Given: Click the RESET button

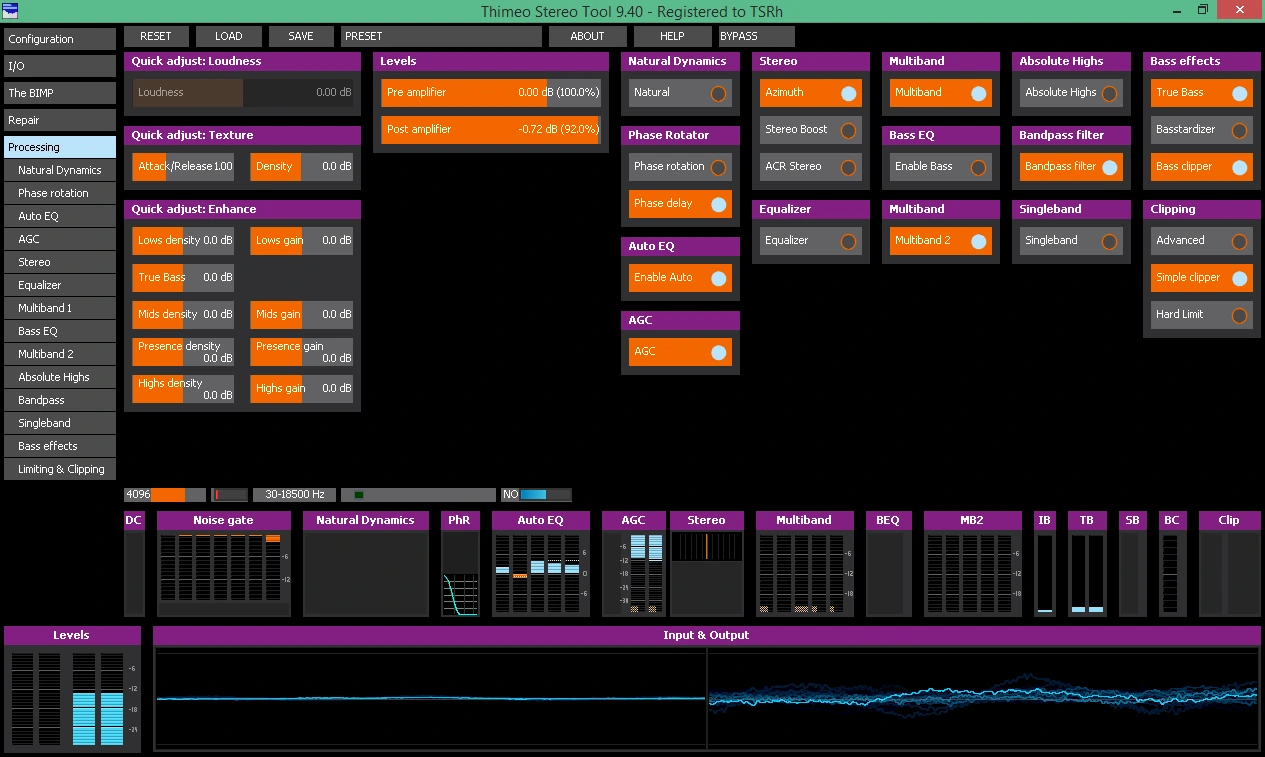Looking at the screenshot, I should (156, 36).
